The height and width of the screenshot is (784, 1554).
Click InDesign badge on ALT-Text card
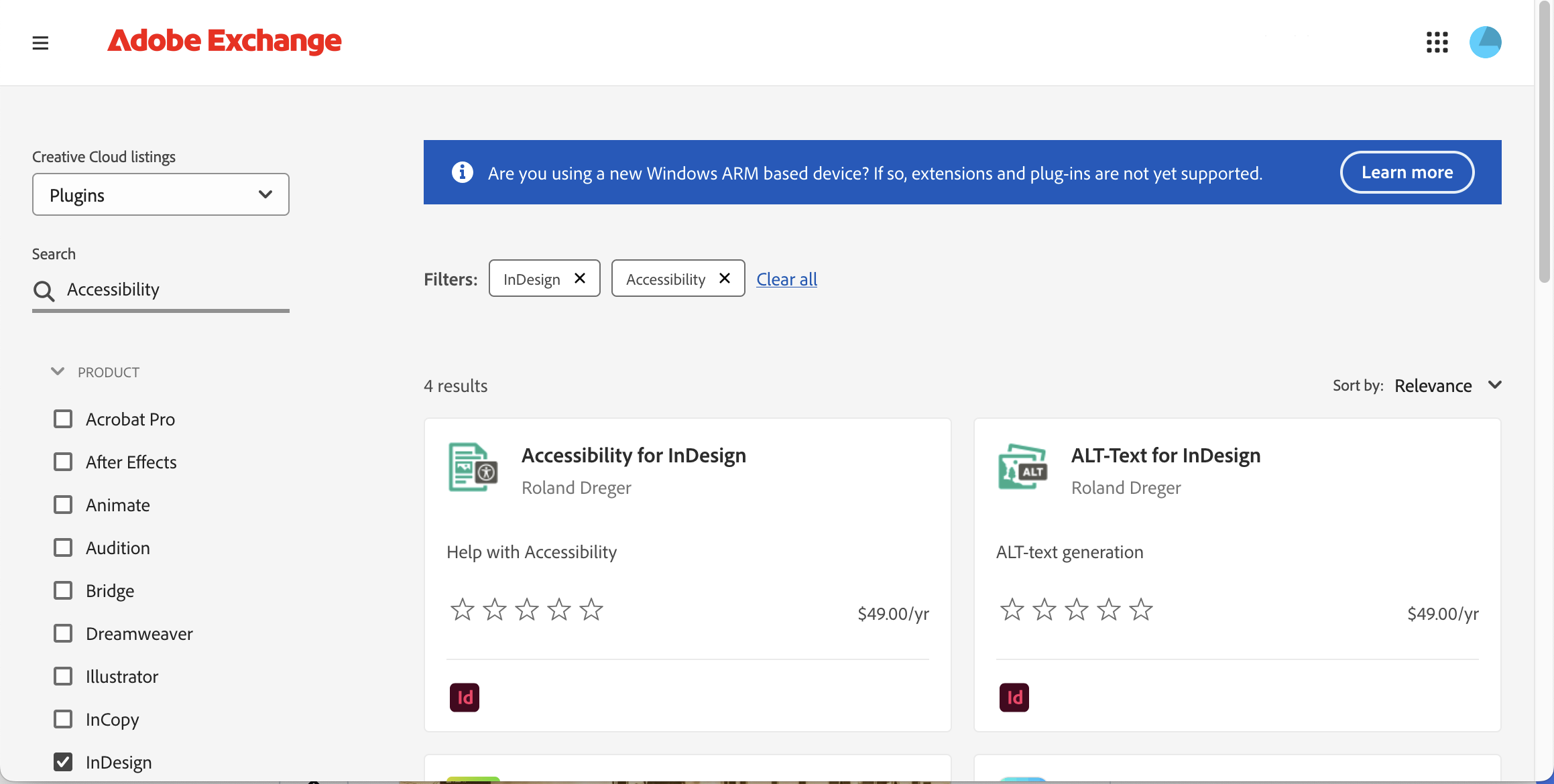(x=1014, y=698)
